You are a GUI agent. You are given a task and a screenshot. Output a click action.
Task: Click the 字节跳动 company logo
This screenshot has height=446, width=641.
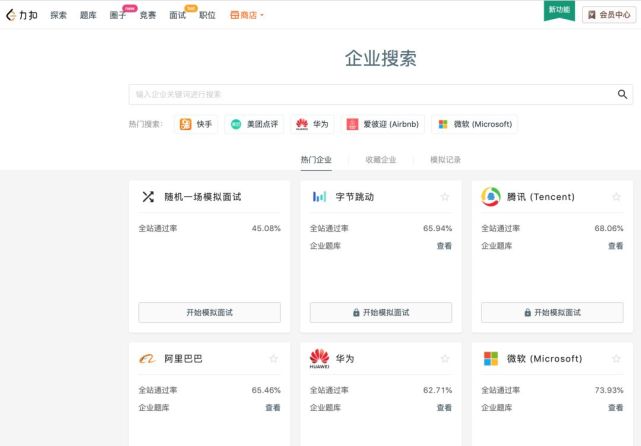click(319, 197)
